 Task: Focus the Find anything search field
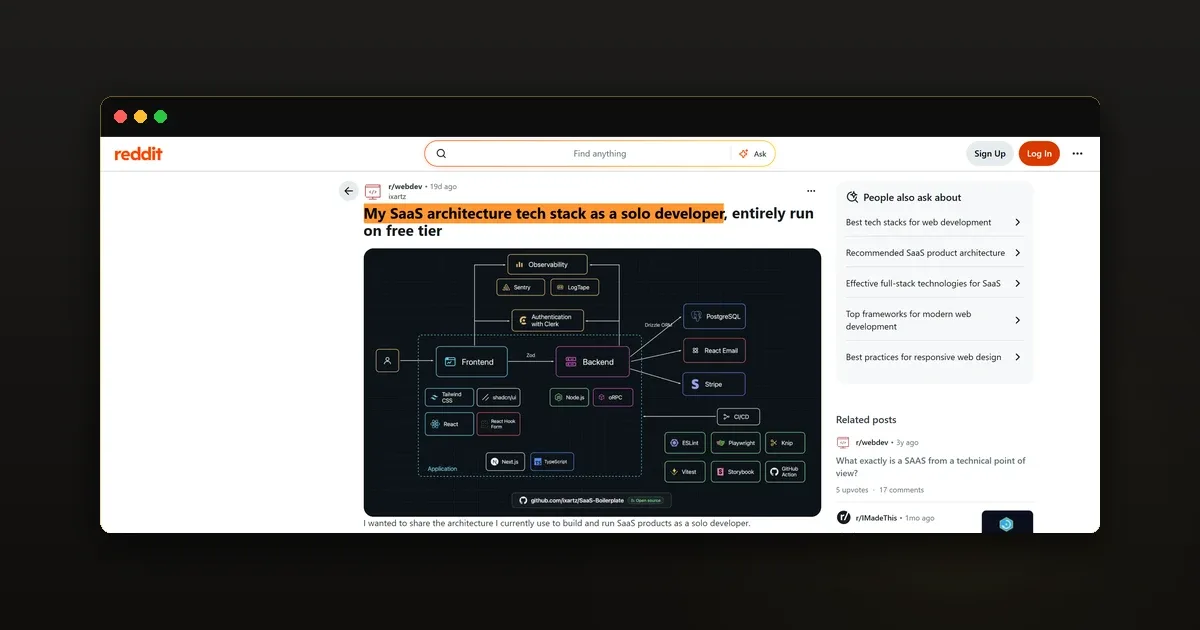pyautogui.click(x=599, y=153)
